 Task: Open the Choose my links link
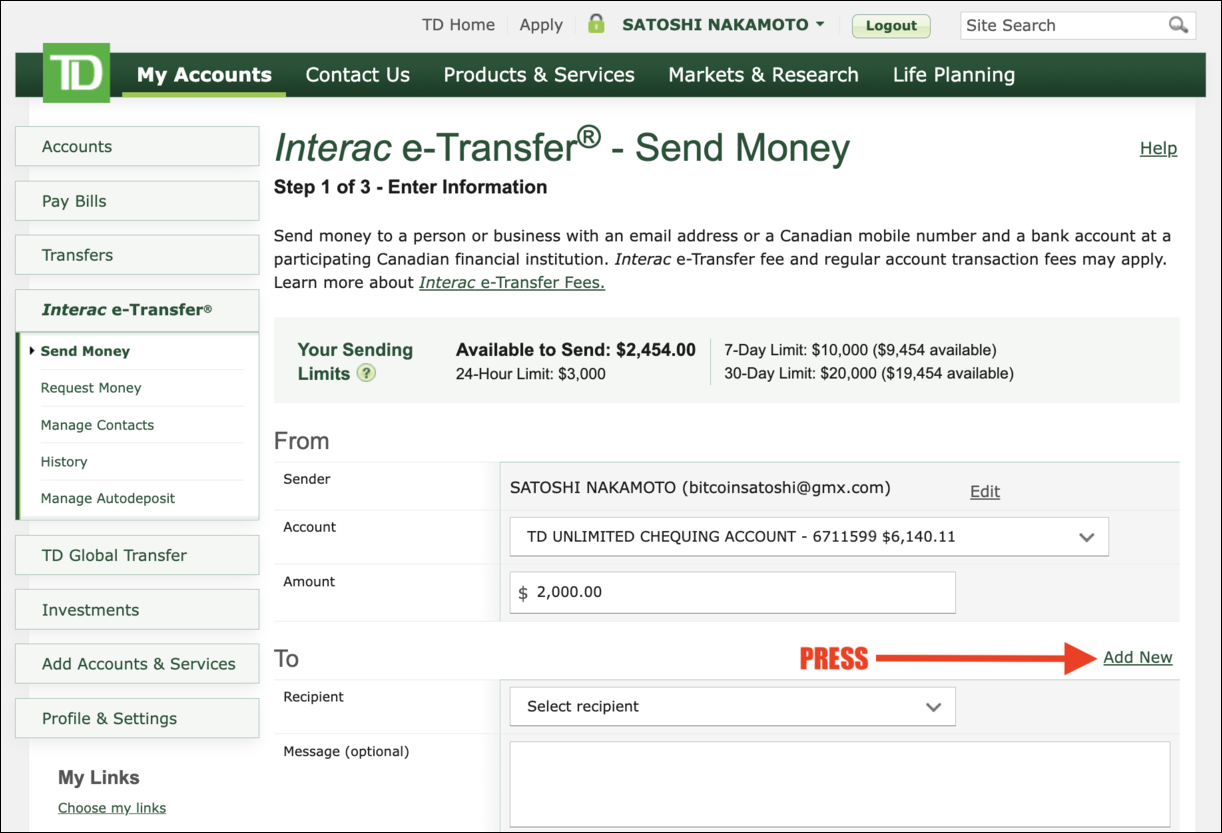tap(112, 808)
